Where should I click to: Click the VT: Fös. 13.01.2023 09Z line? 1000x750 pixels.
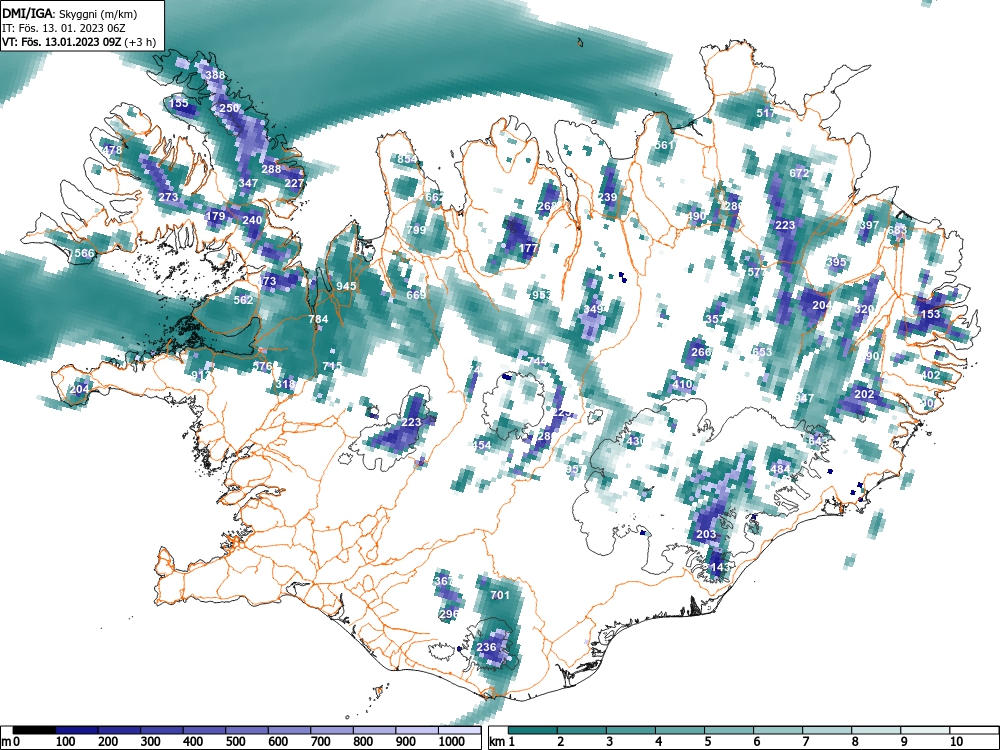(78, 42)
